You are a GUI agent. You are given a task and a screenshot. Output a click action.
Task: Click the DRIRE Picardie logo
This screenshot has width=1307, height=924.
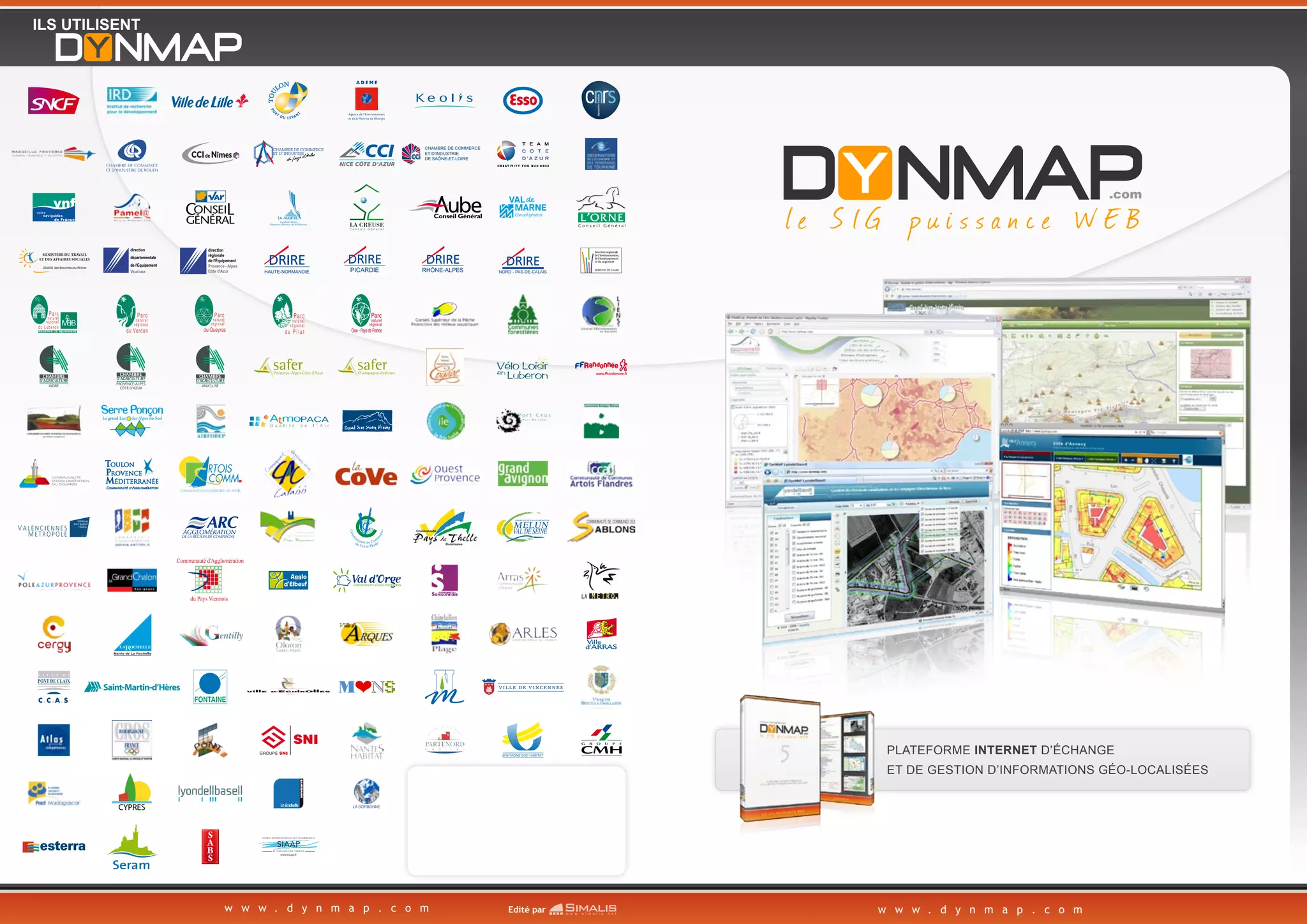[365, 260]
